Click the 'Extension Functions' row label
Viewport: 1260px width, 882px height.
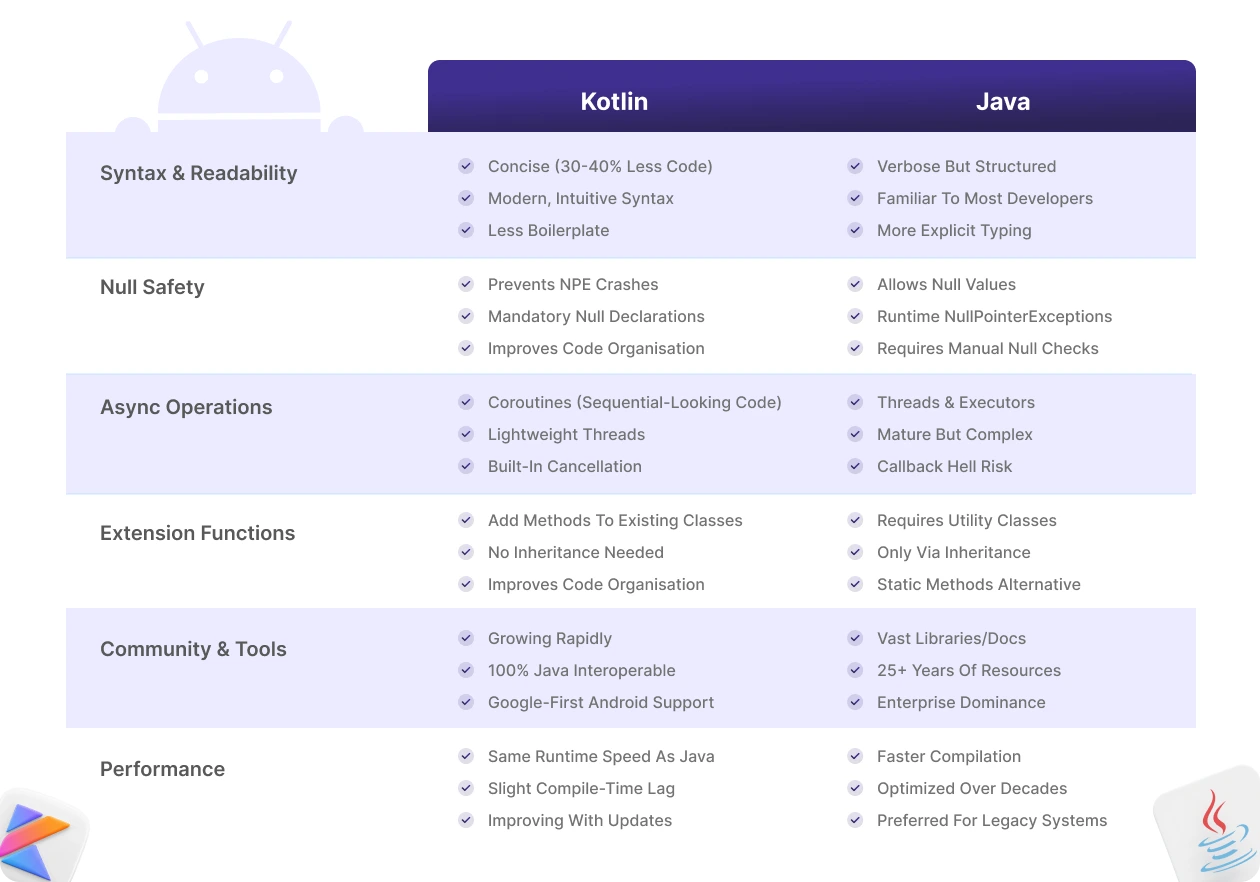(198, 533)
